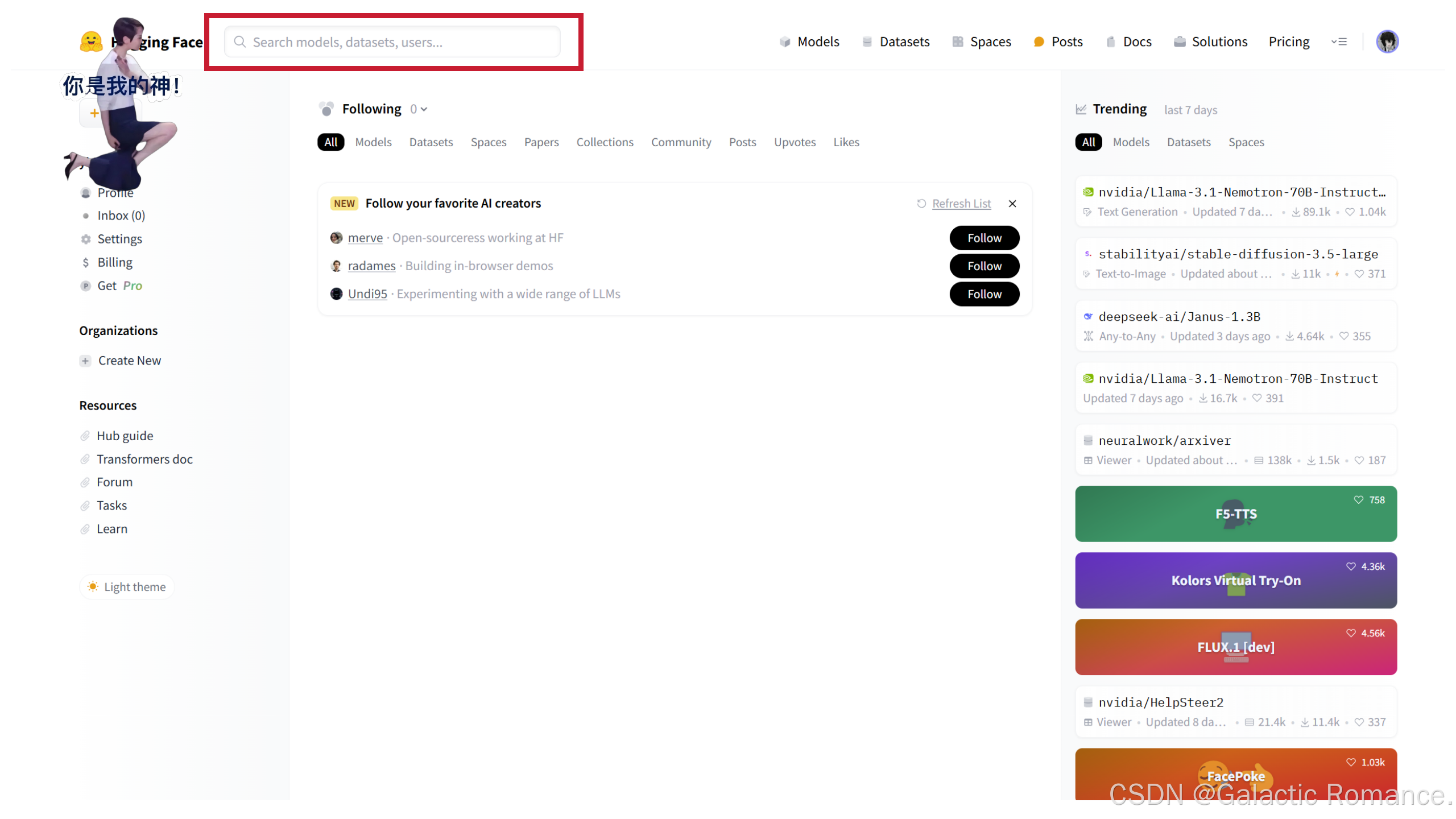
Task: Toggle the Light theme switch
Action: [x=127, y=587]
